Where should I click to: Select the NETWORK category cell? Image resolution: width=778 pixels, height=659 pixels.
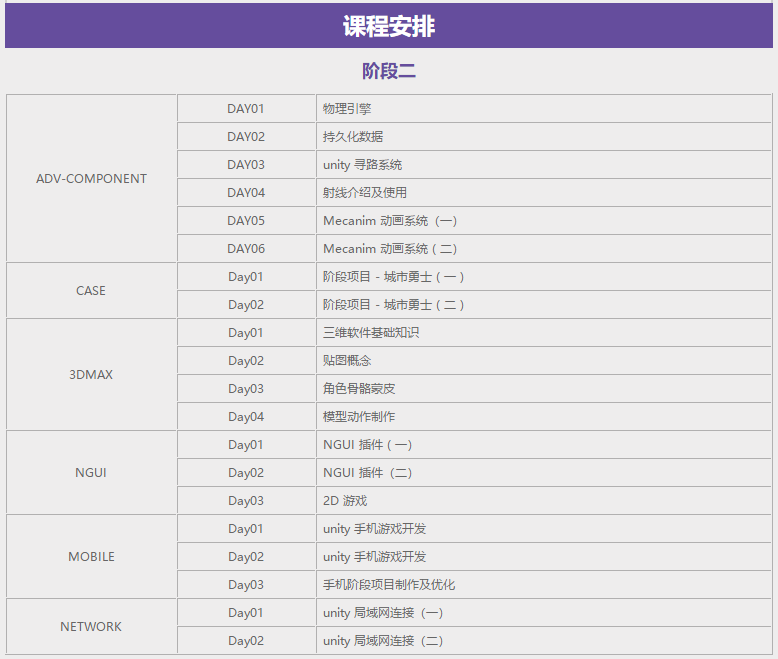pos(91,627)
